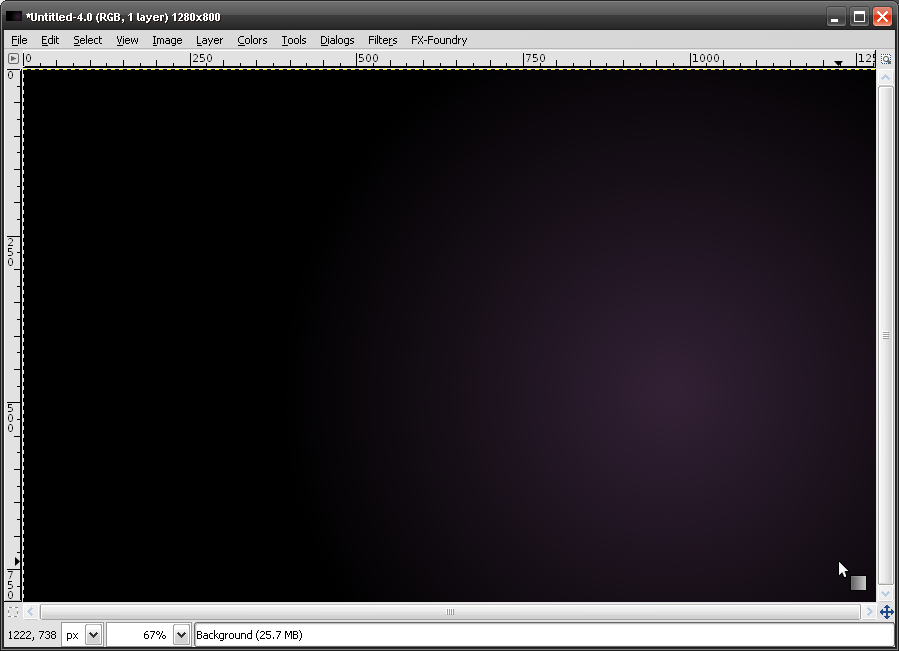899x651 pixels.
Task: Minimize the Untitled-4.0 window
Action: (836, 17)
